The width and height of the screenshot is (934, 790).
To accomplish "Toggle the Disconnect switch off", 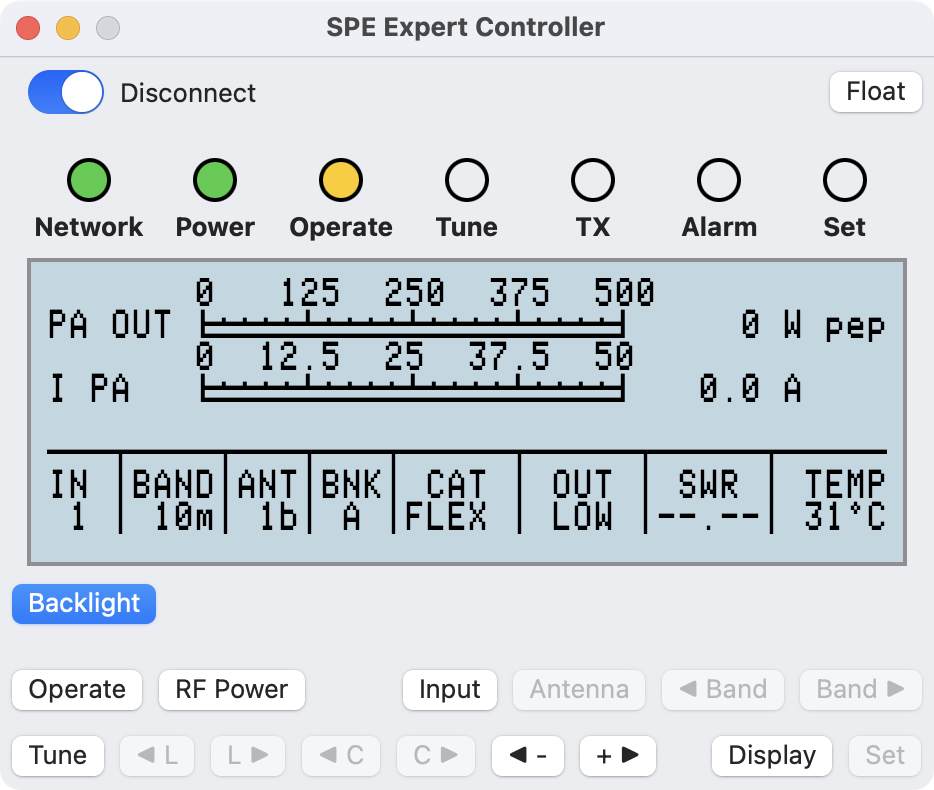I will (x=66, y=92).
